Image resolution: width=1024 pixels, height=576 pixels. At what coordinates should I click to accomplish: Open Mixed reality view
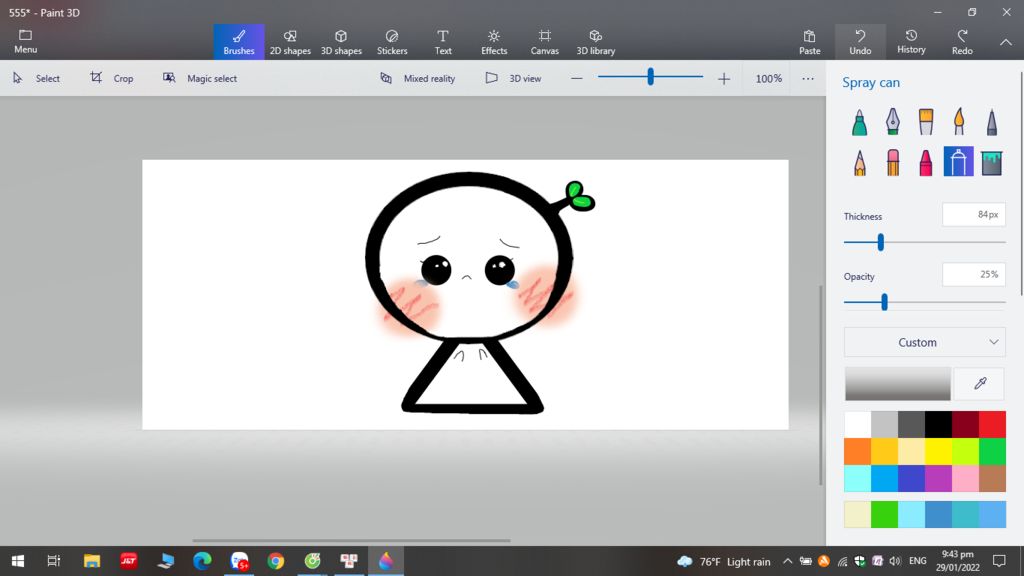click(x=417, y=78)
